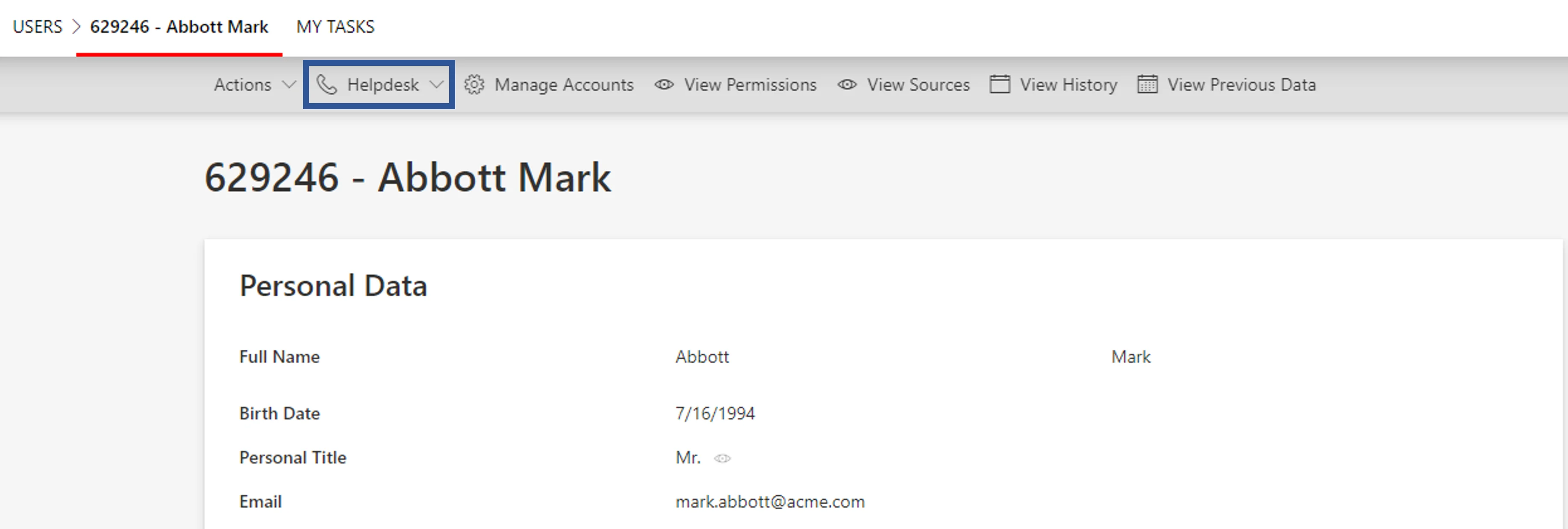
Task: Click the View Previous Data calendar icon
Action: (1147, 84)
